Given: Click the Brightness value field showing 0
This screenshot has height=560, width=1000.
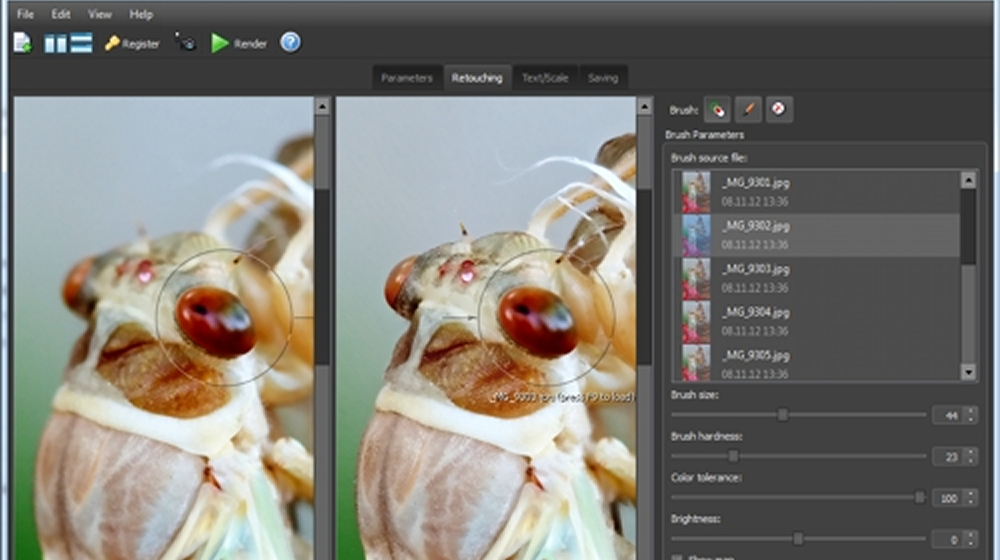Looking at the screenshot, I should [x=948, y=540].
